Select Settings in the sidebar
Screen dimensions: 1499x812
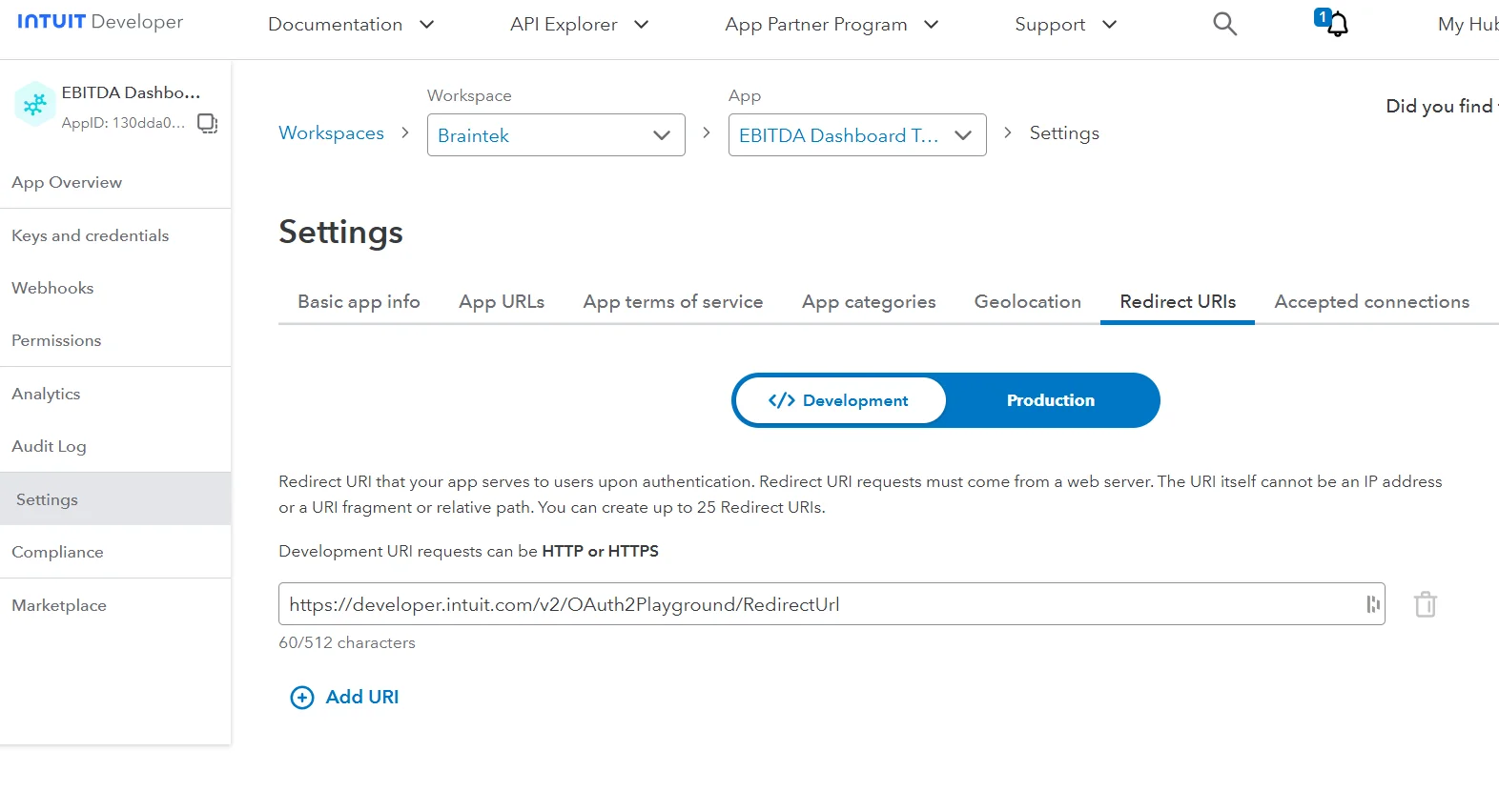point(115,499)
